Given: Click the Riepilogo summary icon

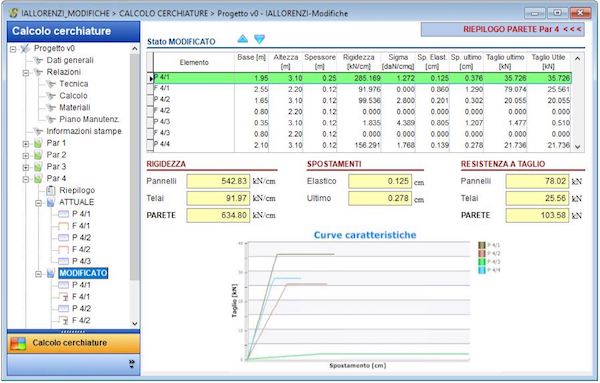Looking at the screenshot, I should pyautogui.click(x=51, y=191).
